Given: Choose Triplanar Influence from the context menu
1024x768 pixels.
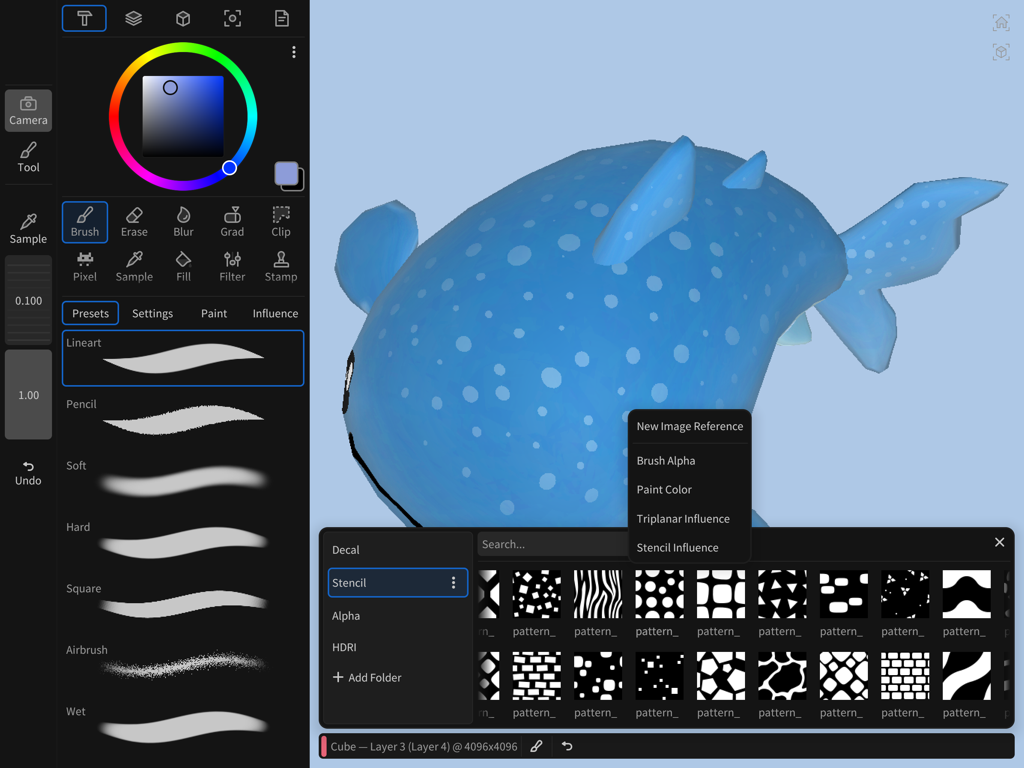Looking at the screenshot, I should click(684, 518).
